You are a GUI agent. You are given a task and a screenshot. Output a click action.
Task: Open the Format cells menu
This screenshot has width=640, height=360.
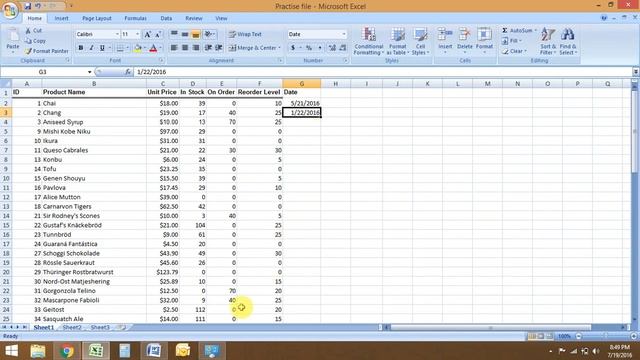pos(484,41)
